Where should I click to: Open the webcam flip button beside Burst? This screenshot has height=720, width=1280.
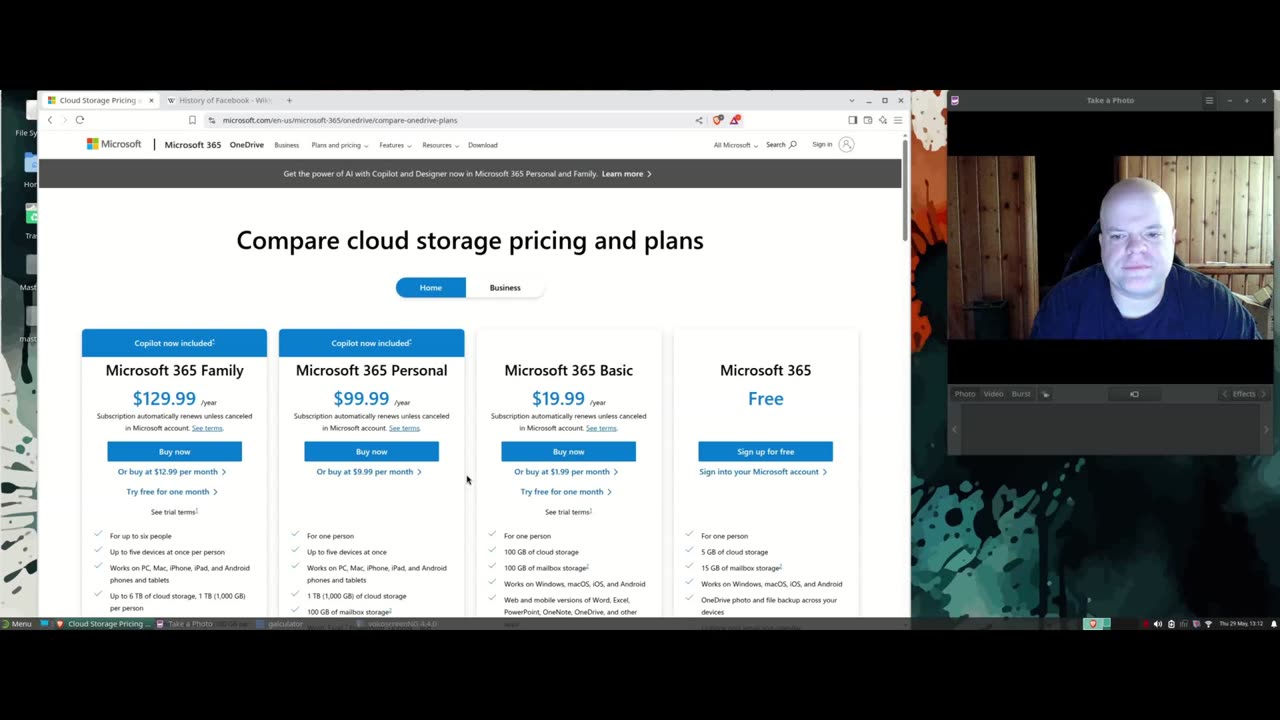coord(1046,394)
